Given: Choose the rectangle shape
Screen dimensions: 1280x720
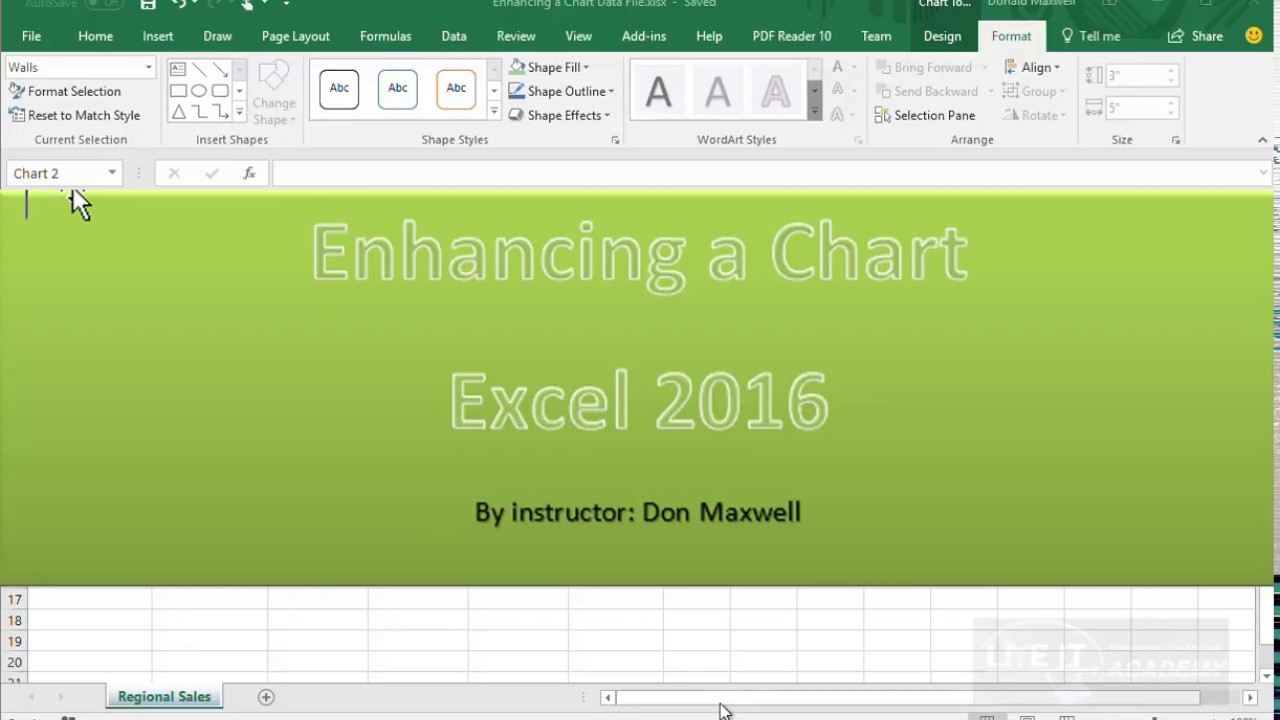Looking at the screenshot, I should click(177, 91).
